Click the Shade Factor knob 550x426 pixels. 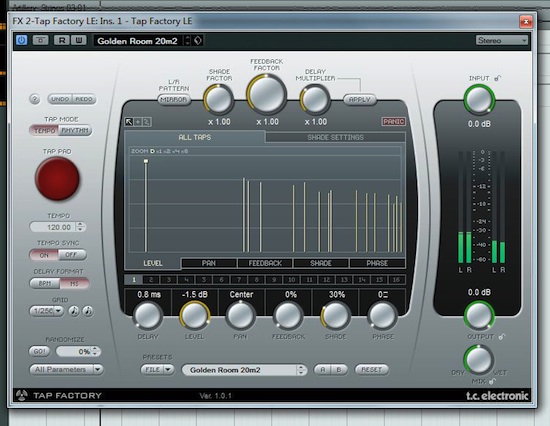pos(219,99)
